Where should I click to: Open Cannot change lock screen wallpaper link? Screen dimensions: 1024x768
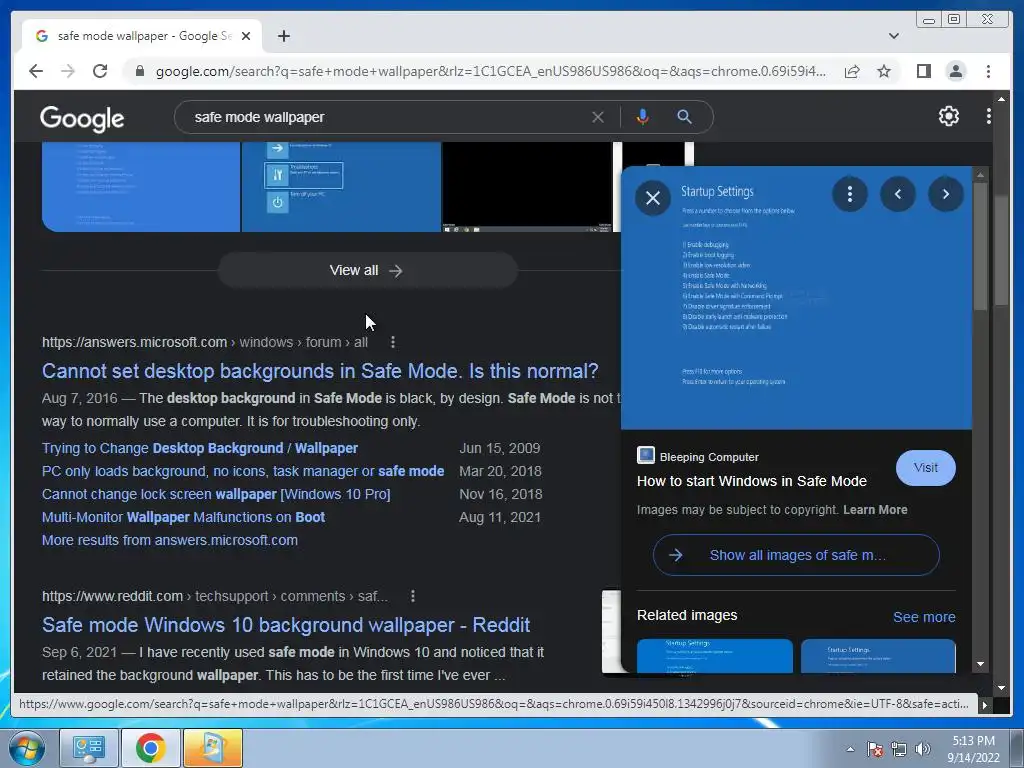(216, 494)
